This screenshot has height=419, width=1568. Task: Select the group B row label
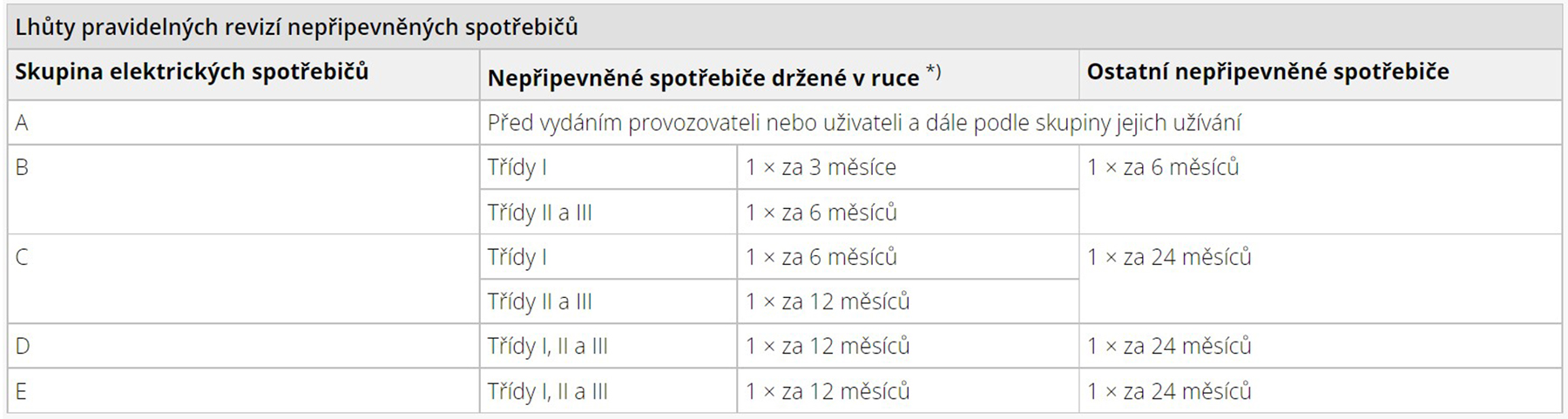click(22, 167)
